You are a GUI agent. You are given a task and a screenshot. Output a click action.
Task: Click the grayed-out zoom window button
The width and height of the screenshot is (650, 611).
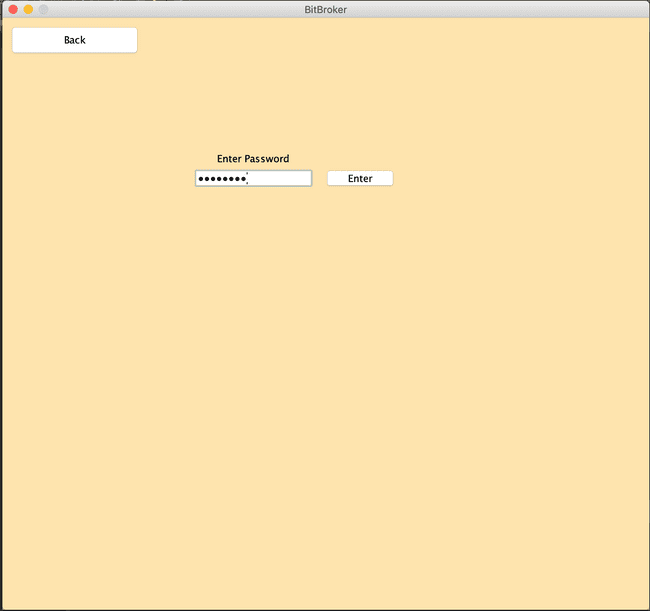[43, 9]
